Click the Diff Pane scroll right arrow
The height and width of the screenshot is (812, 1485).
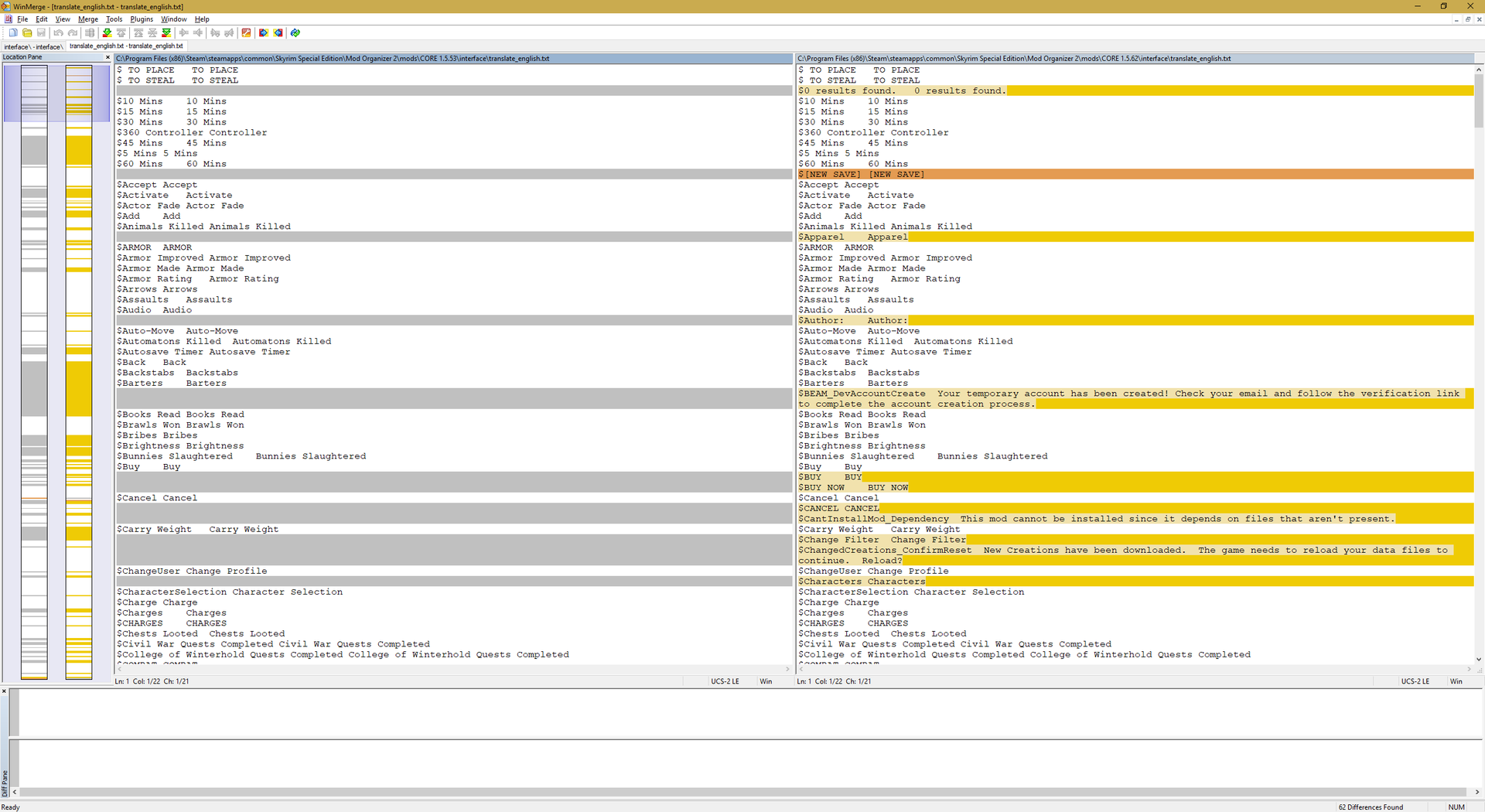click(1477, 792)
